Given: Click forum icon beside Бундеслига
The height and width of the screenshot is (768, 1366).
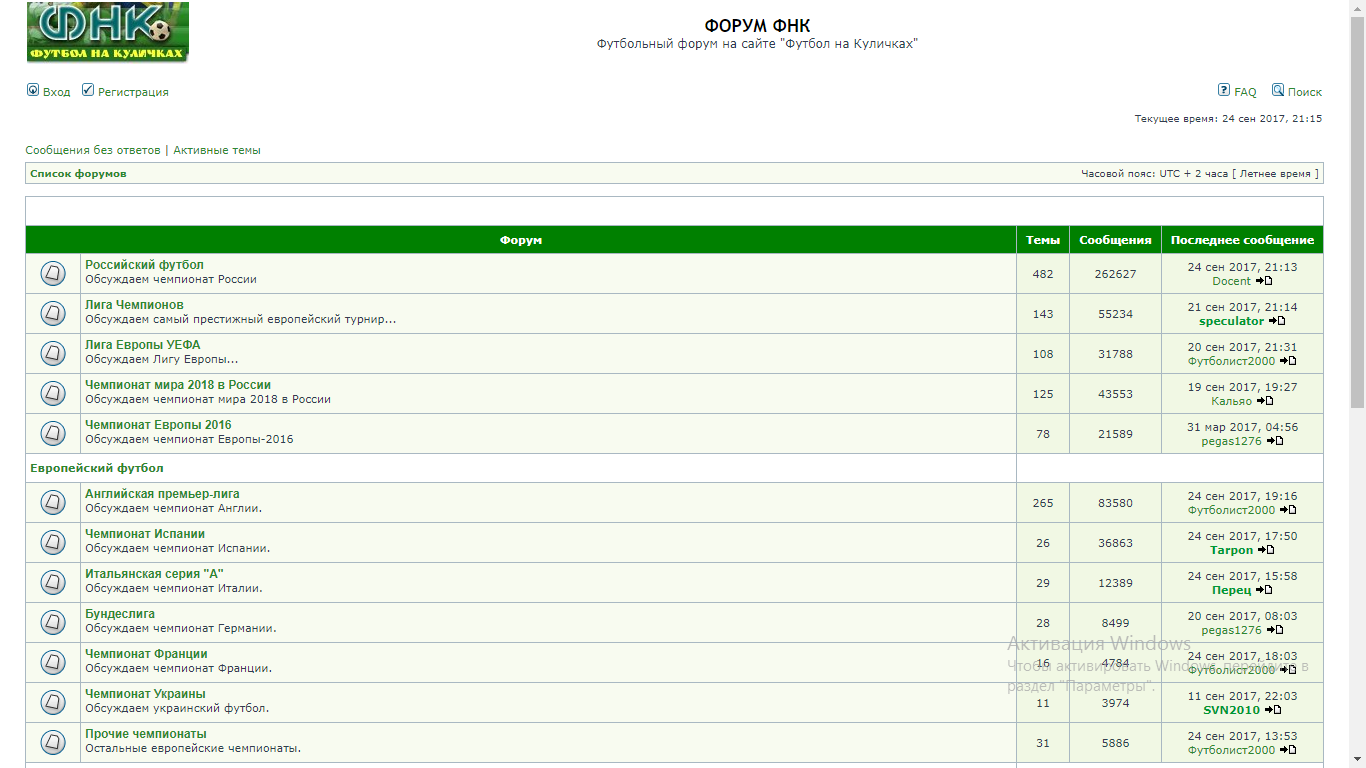Looking at the screenshot, I should click(53, 622).
